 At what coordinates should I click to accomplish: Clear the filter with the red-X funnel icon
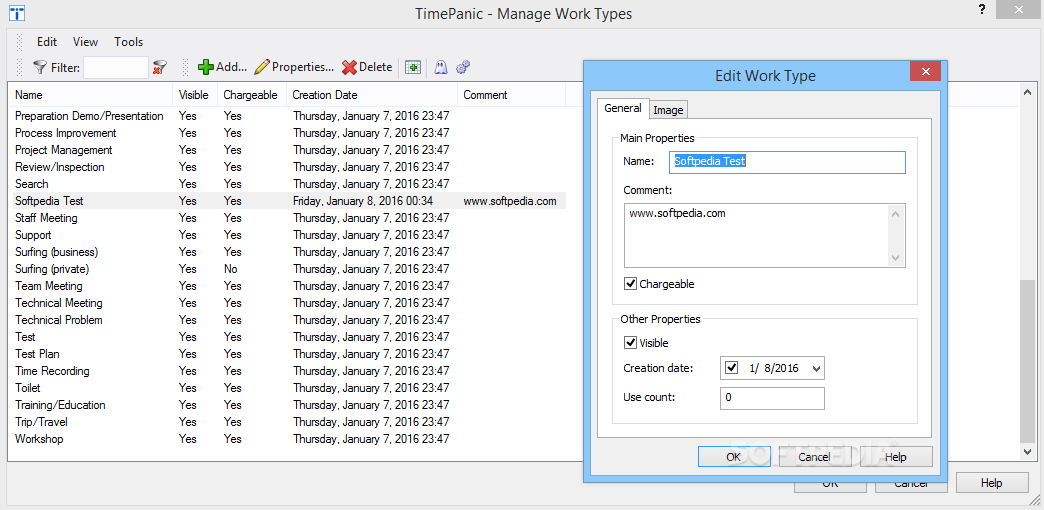coord(160,67)
